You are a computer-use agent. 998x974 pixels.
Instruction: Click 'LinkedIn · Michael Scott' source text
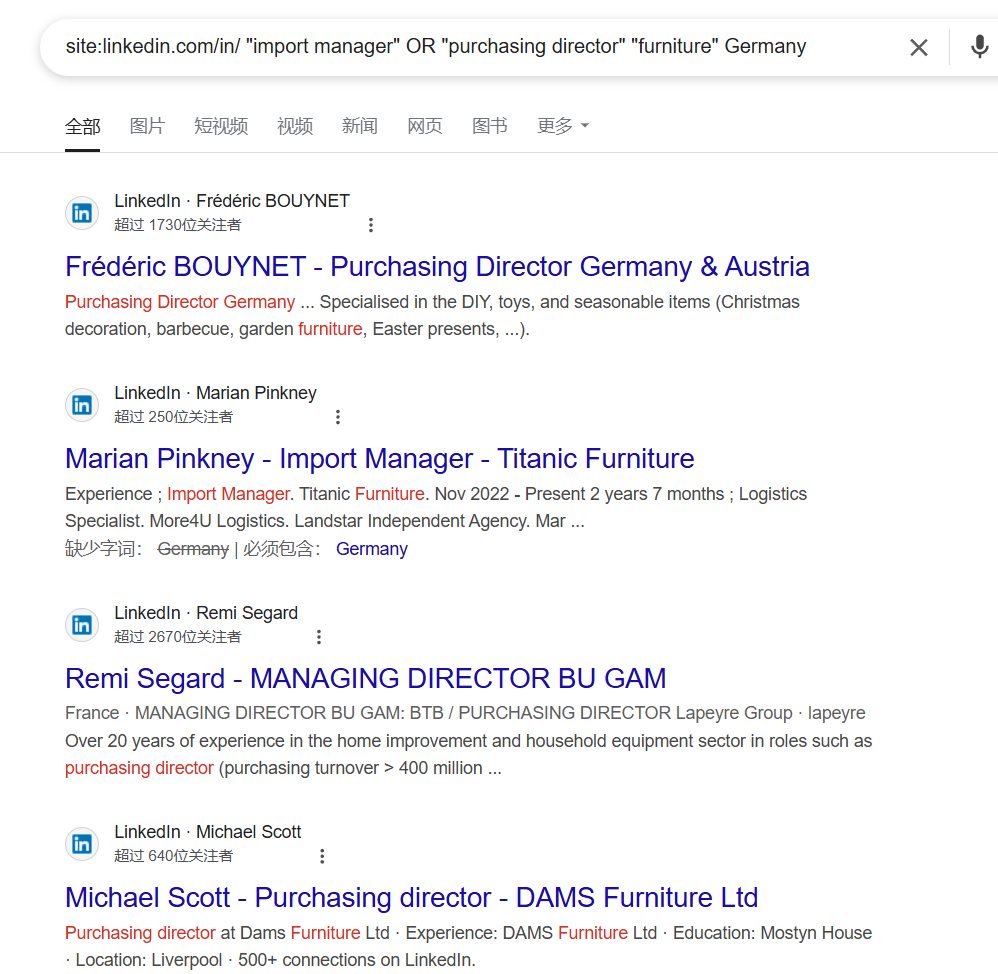pyautogui.click(x=207, y=832)
